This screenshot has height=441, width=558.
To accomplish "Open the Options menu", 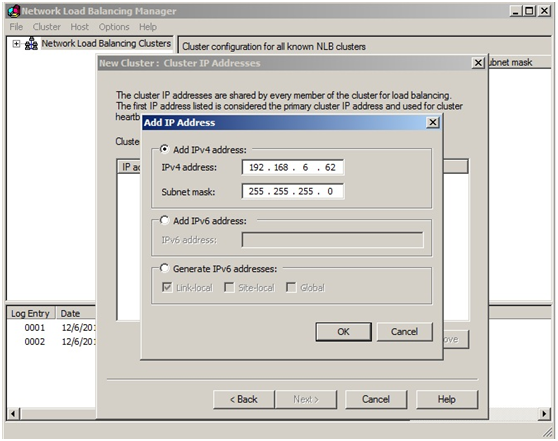I will pyautogui.click(x=114, y=27).
